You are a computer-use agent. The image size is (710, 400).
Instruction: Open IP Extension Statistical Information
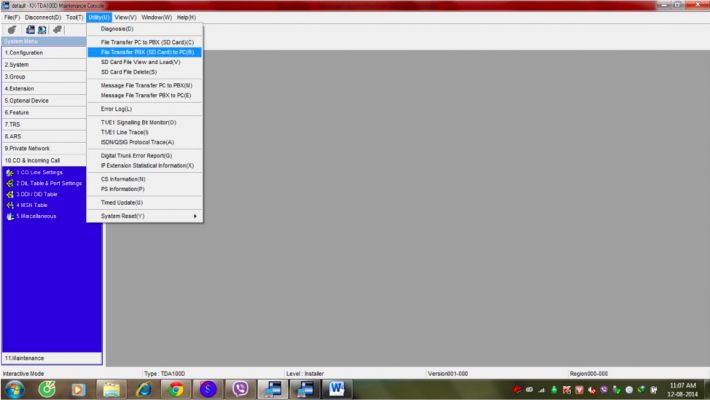[x=145, y=165]
